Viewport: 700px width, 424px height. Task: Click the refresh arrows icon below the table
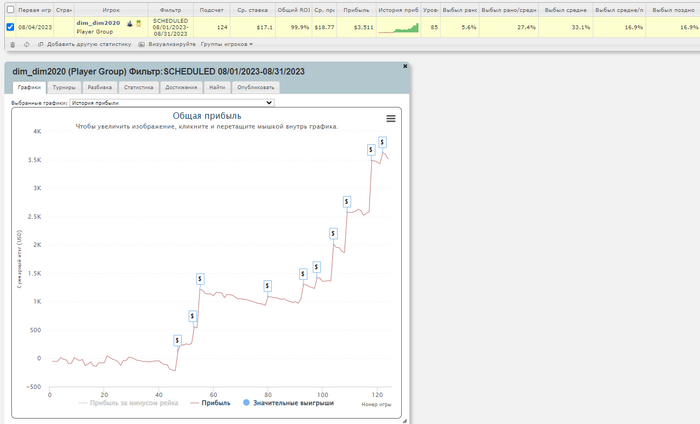tap(26, 45)
